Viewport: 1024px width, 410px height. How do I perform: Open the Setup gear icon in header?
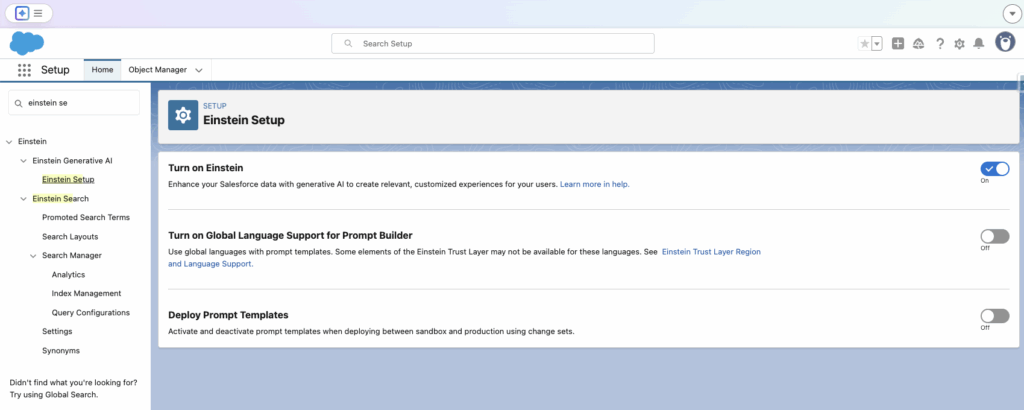tap(959, 44)
